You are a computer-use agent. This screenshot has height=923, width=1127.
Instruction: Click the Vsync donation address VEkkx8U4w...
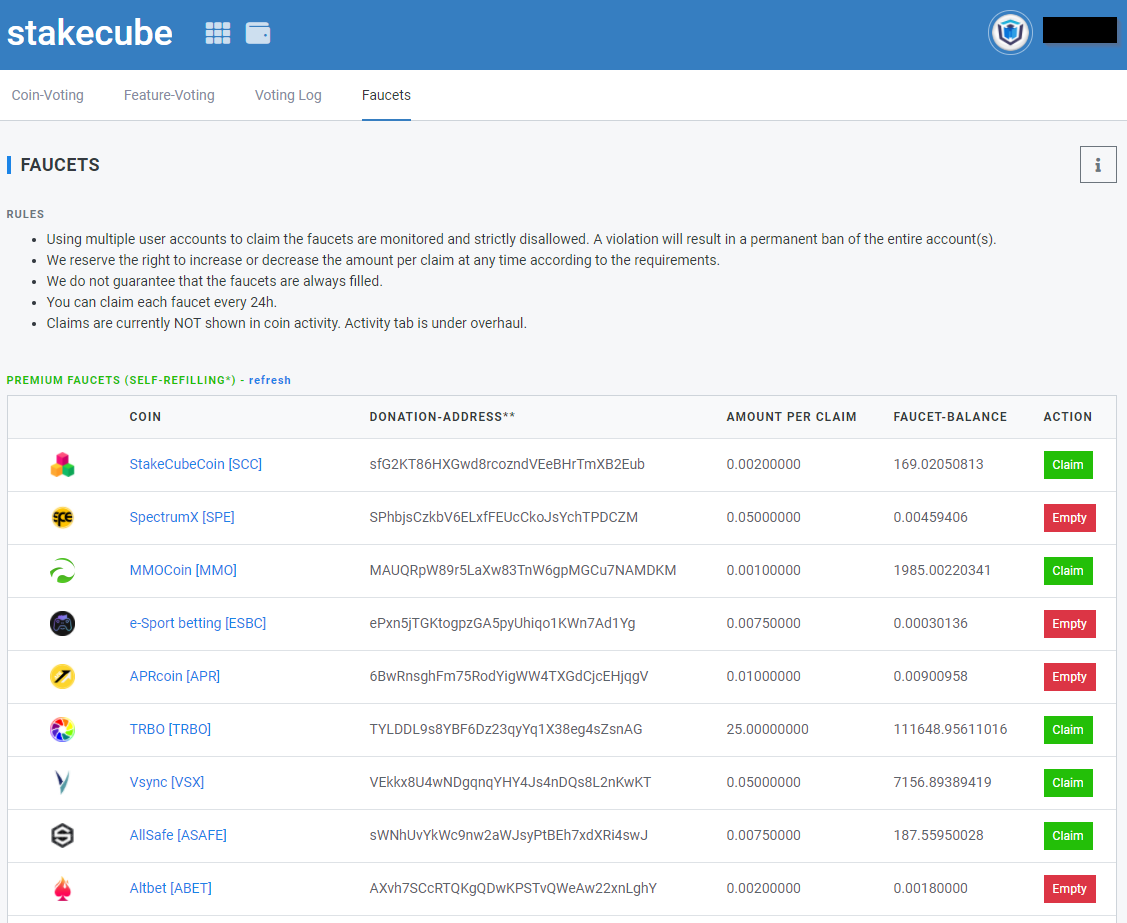[510, 782]
